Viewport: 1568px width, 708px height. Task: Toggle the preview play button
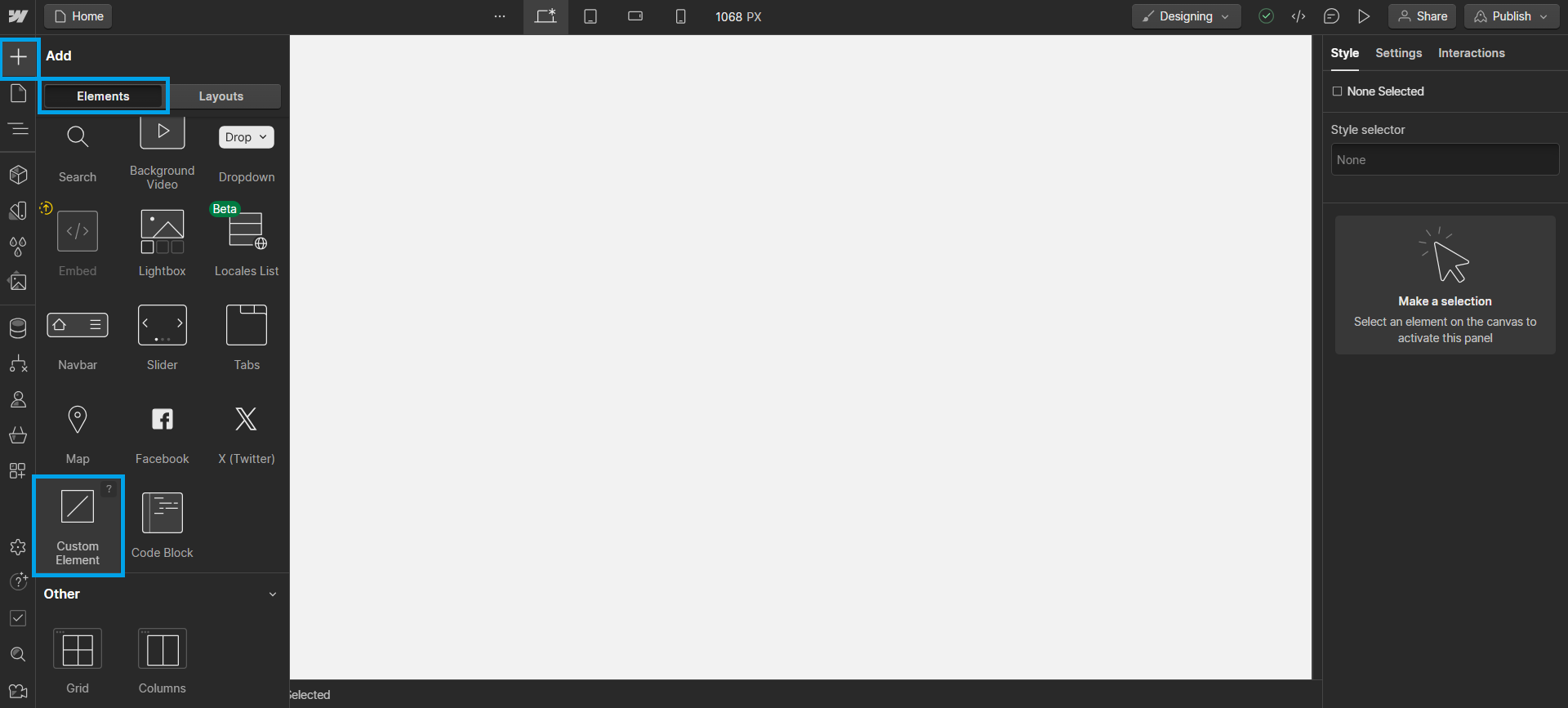(x=1364, y=16)
